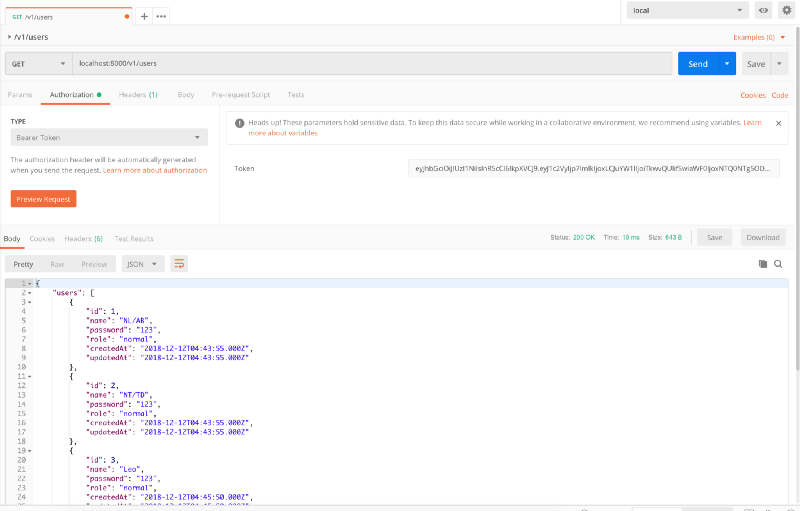Open the local environment dropdown
The height and width of the screenshot is (511, 800).
tap(687, 10)
